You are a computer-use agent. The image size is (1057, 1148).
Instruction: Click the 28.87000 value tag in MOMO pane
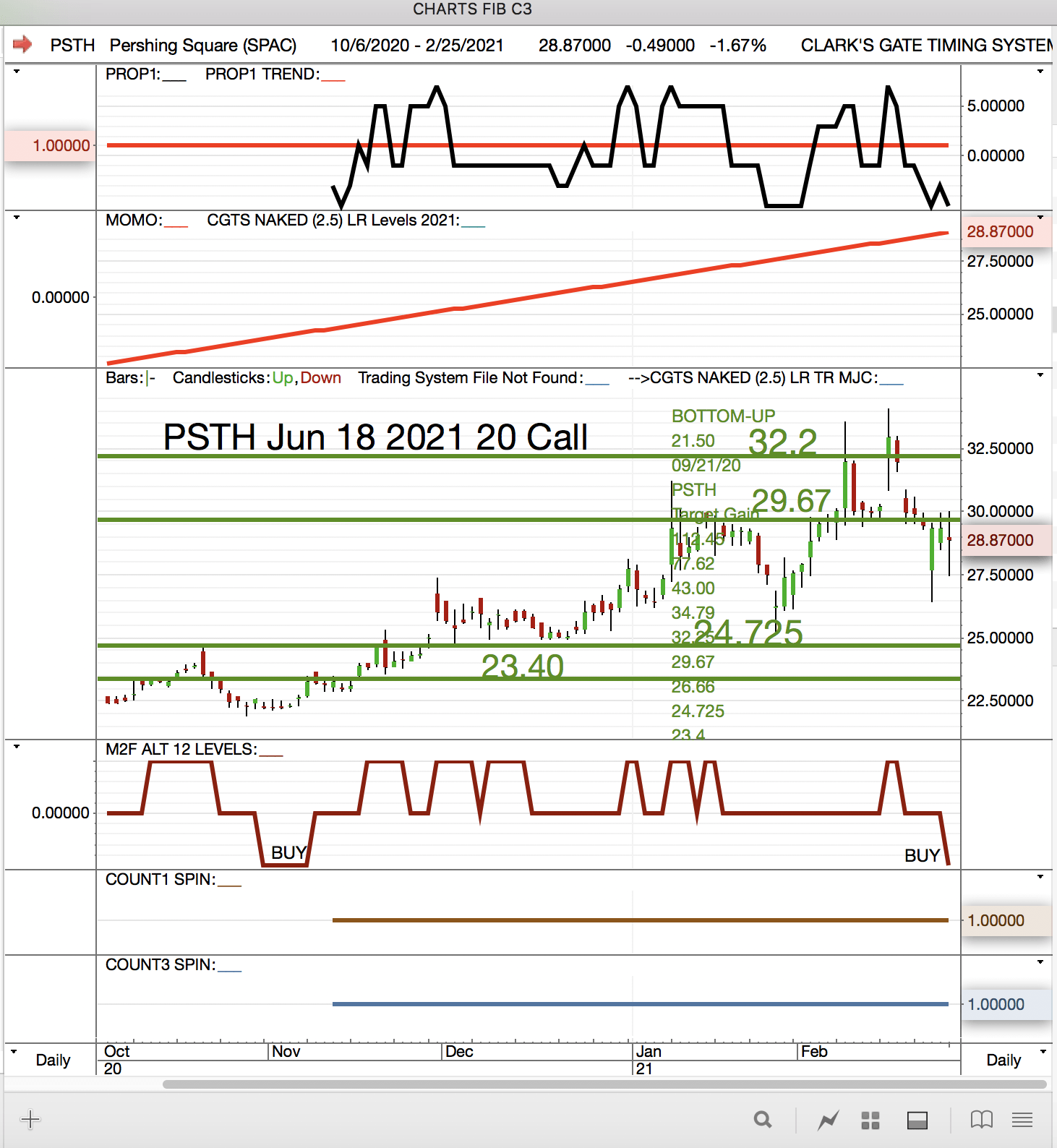(1006, 231)
